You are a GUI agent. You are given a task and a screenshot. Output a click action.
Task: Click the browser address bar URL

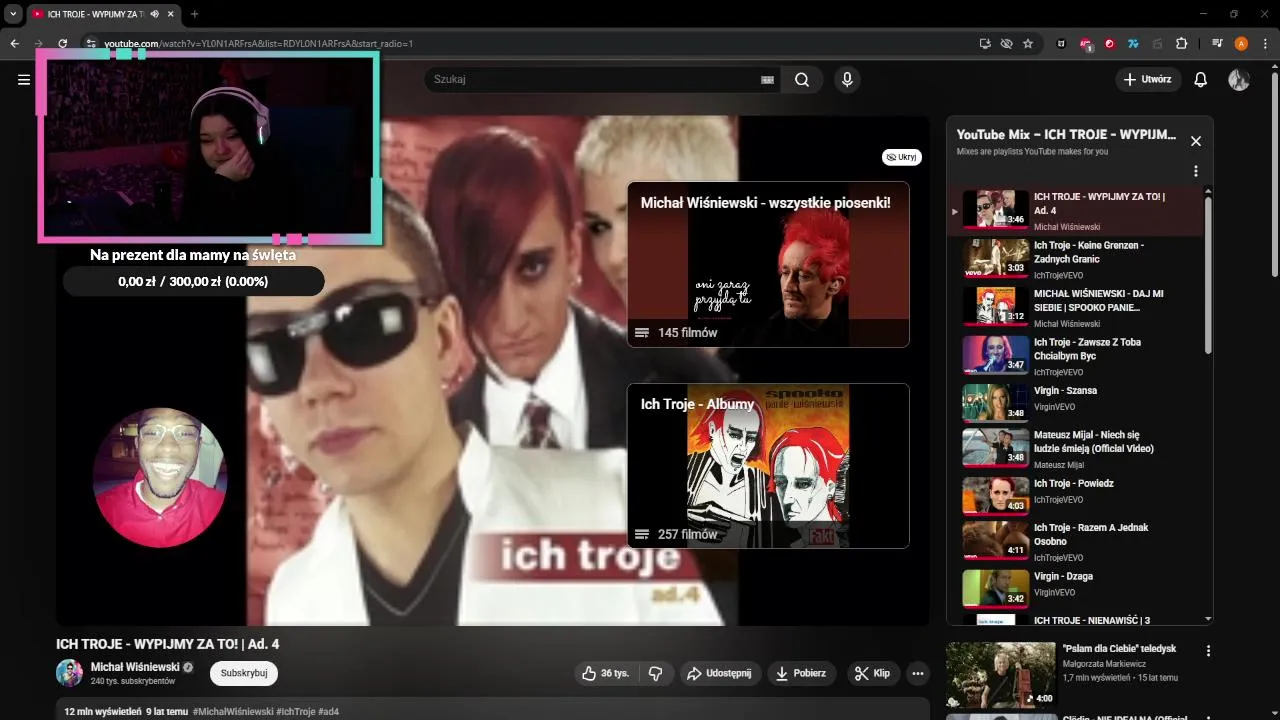(258, 44)
